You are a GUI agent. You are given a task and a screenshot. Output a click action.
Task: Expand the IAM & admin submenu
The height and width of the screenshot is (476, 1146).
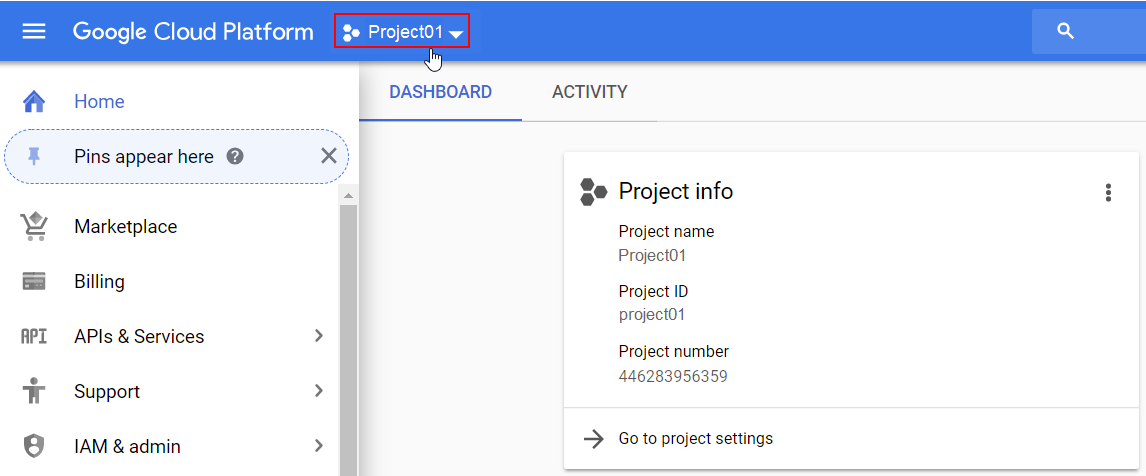point(319,446)
